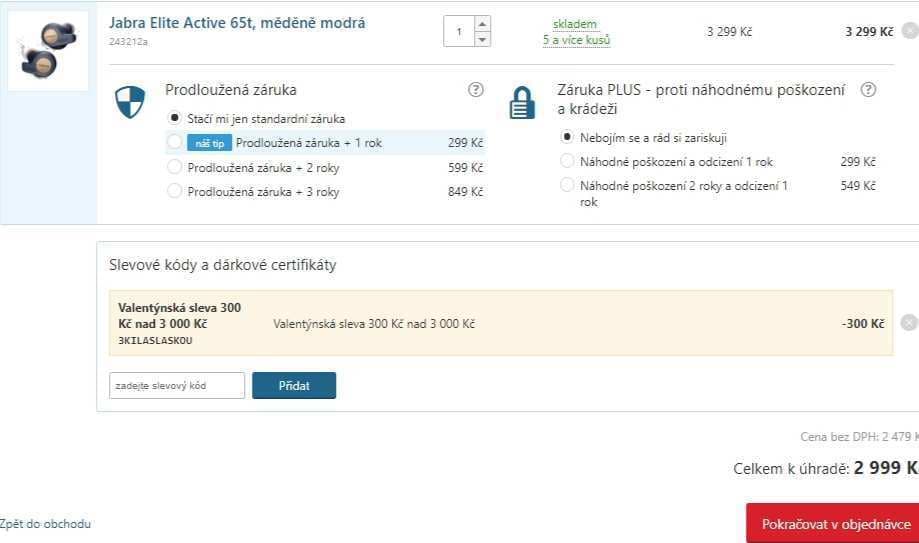Click the 549 Kč insurance price
The width and height of the screenshot is (919, 543).
pyautogui.click(x=858, y=186)
